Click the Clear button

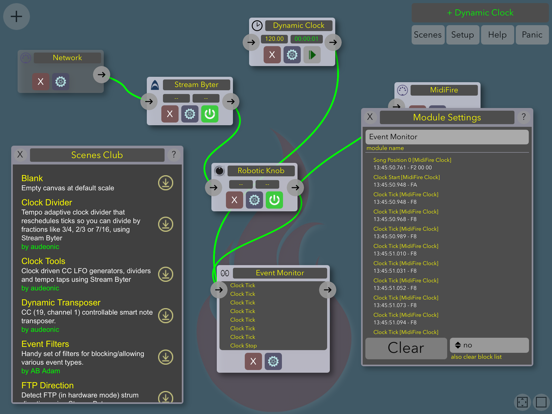406,348
